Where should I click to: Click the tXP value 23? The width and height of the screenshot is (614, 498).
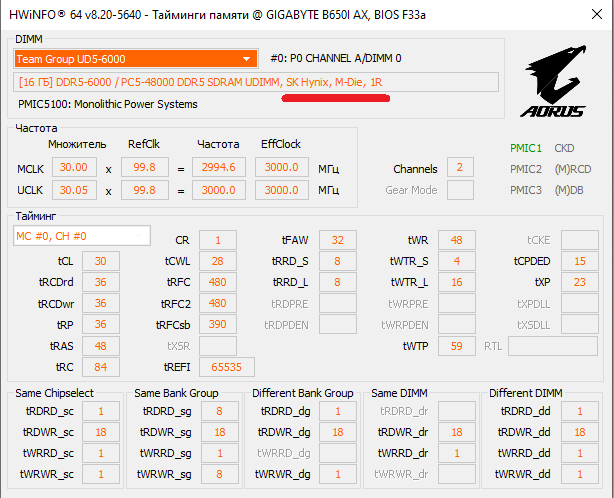click(x=580, y=282)
